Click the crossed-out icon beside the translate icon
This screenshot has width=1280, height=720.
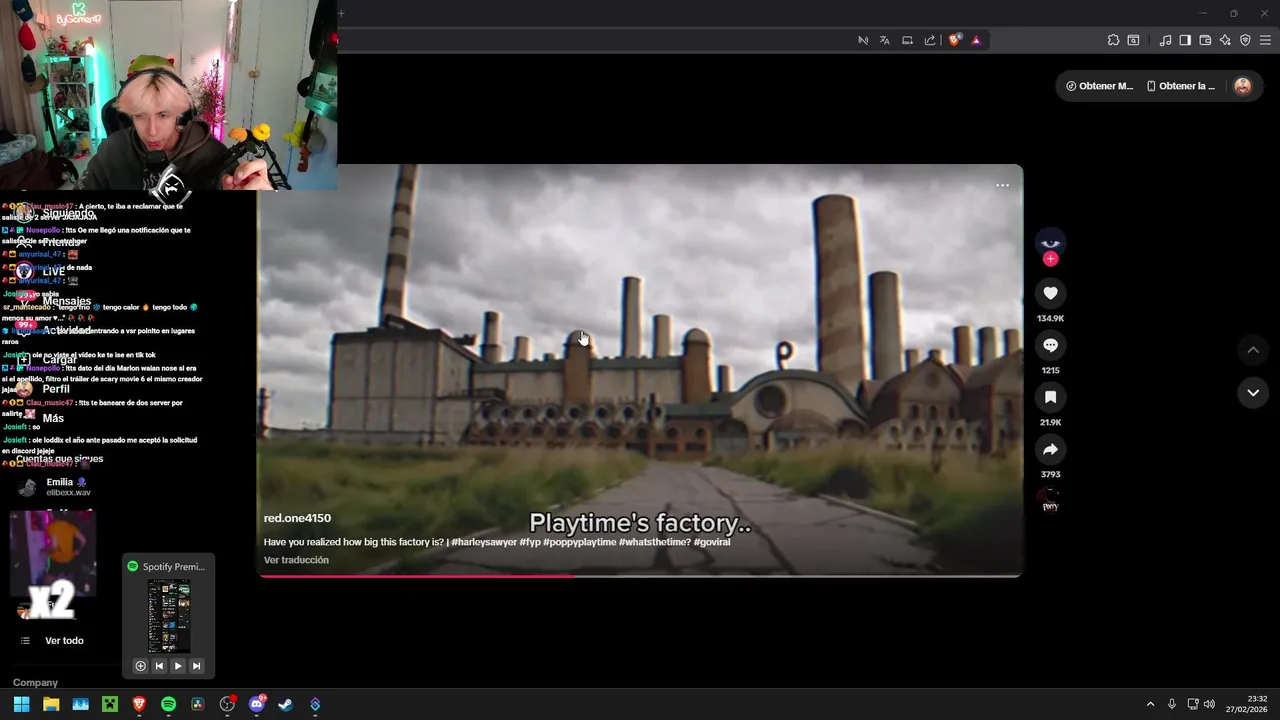coord(863,40)
